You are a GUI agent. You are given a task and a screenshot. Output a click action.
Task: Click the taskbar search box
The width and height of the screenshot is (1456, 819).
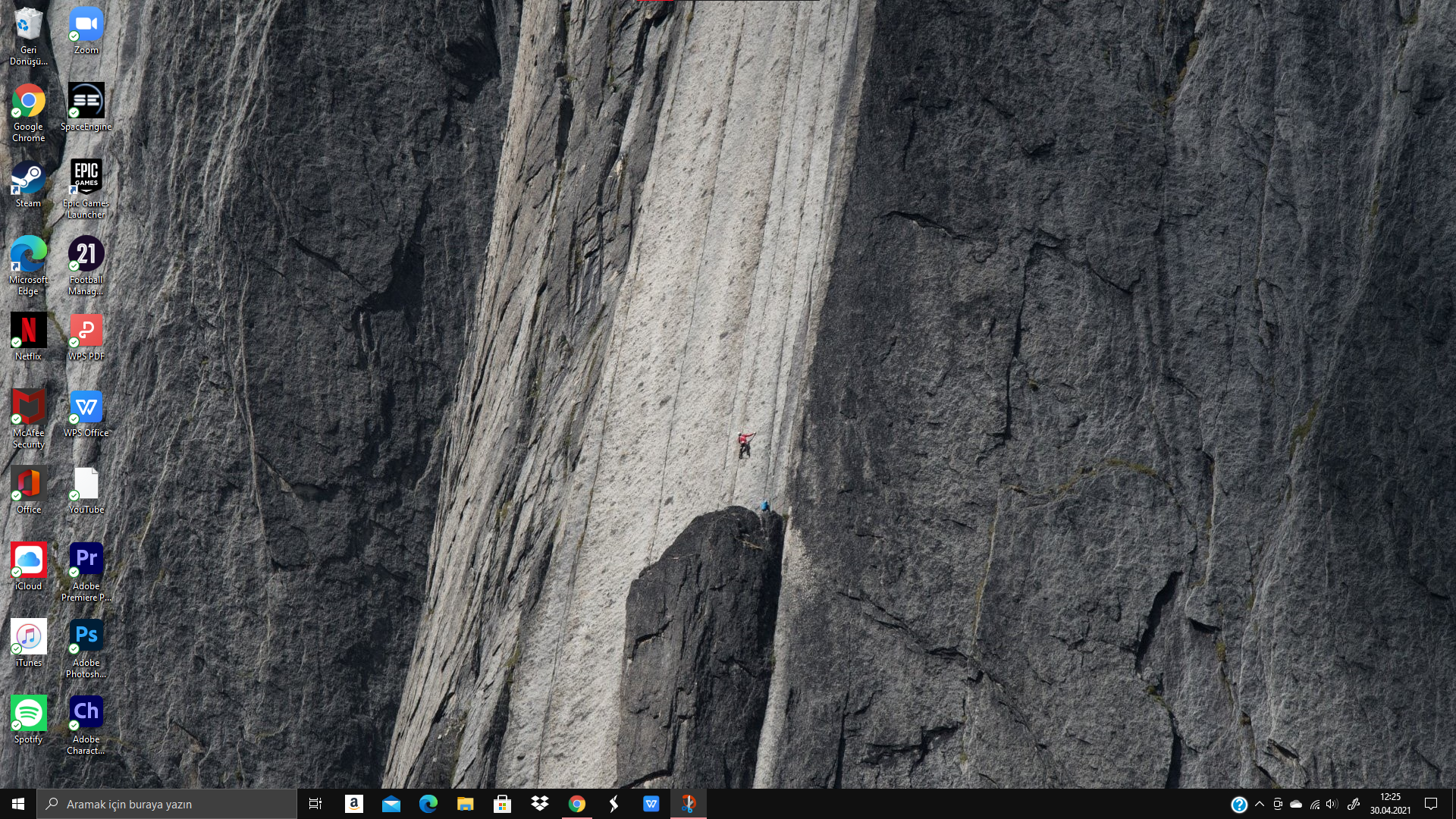[x=167, y=804]
